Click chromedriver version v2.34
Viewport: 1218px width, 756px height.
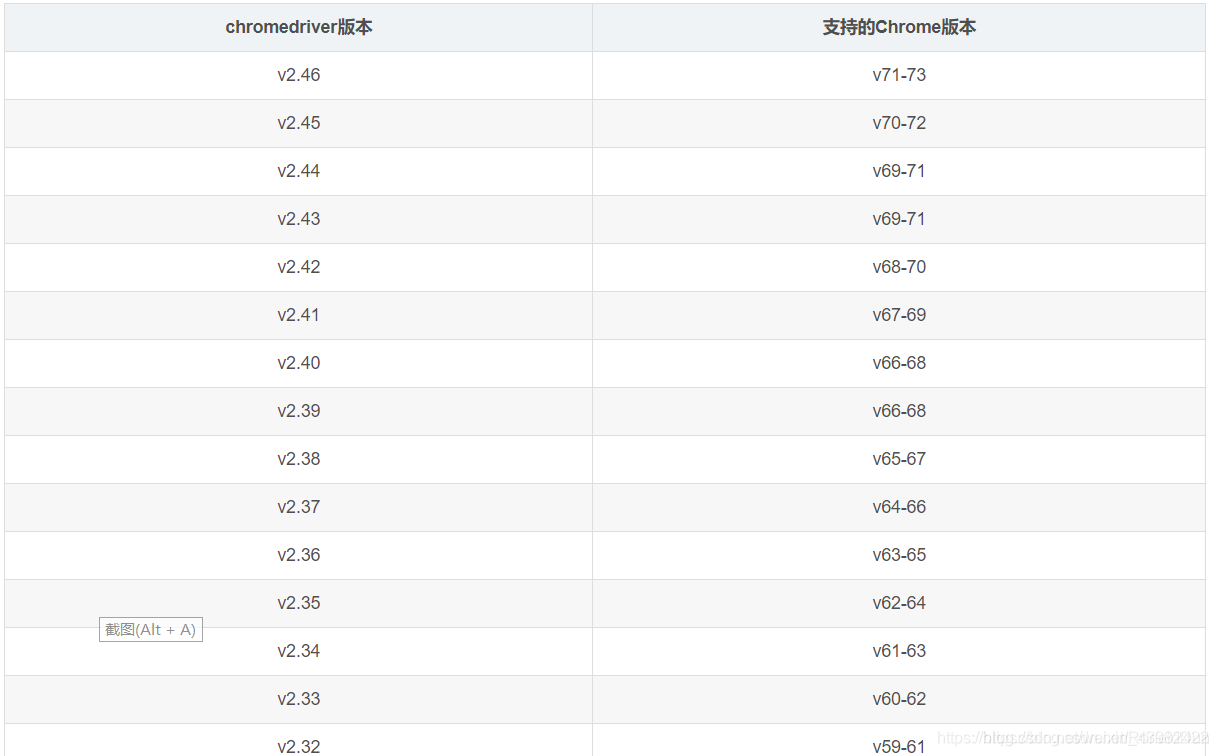tap(299, 651)
